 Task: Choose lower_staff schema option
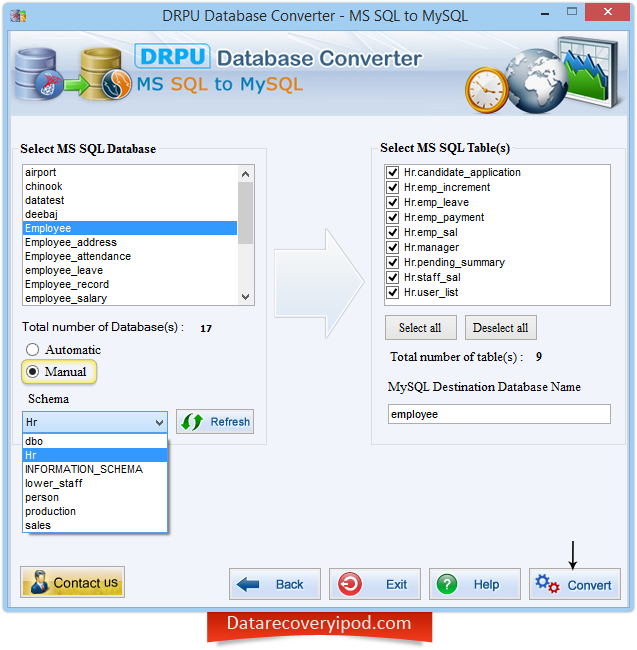point(95,483)
